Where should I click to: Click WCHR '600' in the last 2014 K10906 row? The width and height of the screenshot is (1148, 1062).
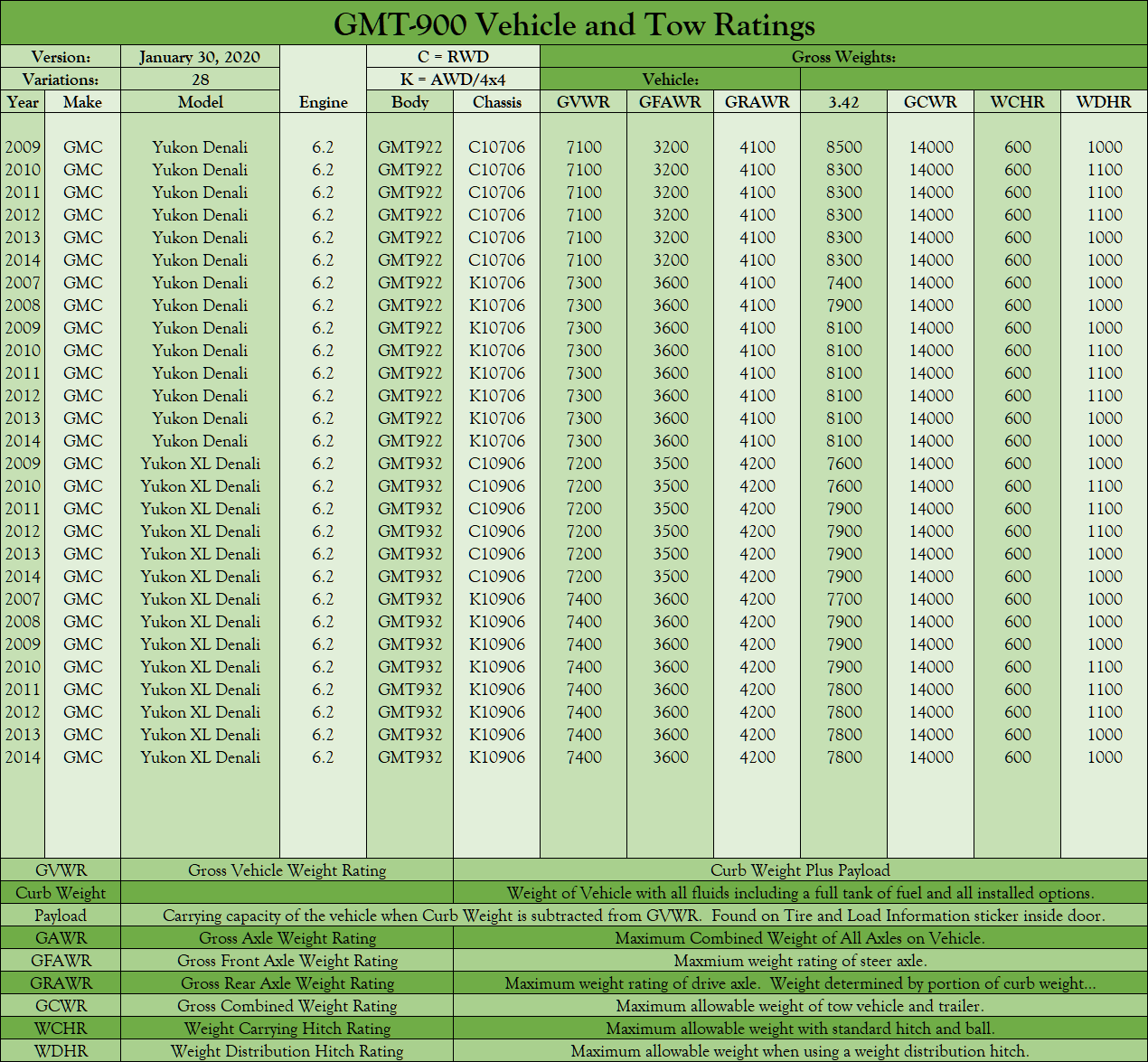tap(1017, 757)
